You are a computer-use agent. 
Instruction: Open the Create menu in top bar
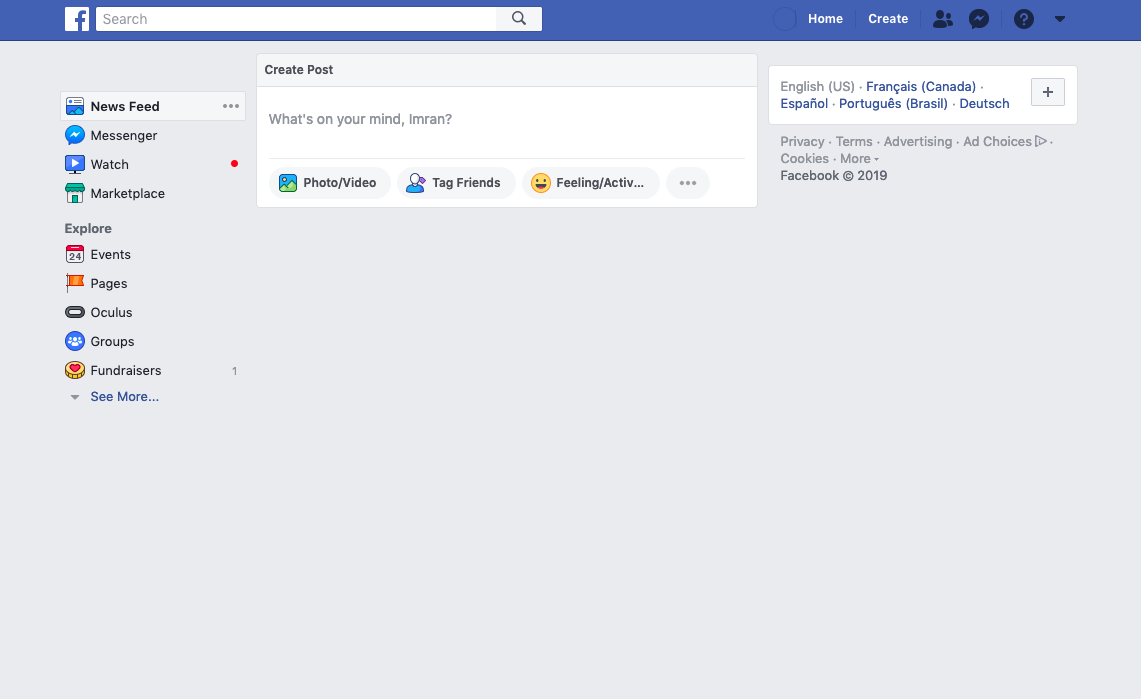[888, 19]
